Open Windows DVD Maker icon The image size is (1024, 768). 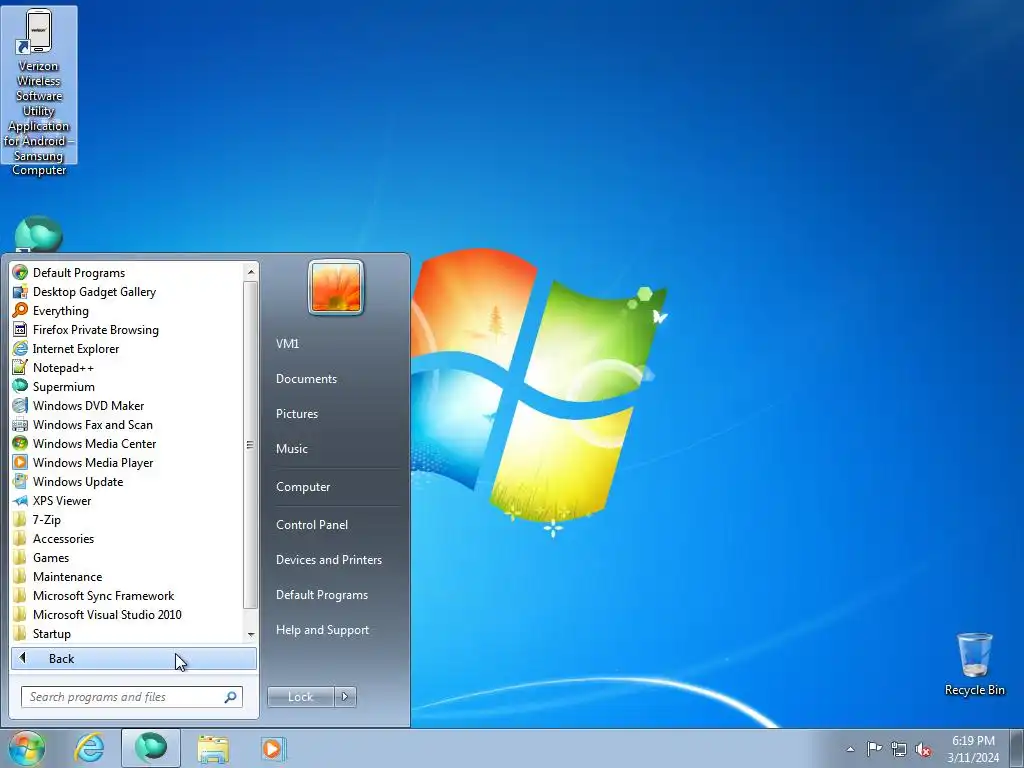[x=20, y=405]
